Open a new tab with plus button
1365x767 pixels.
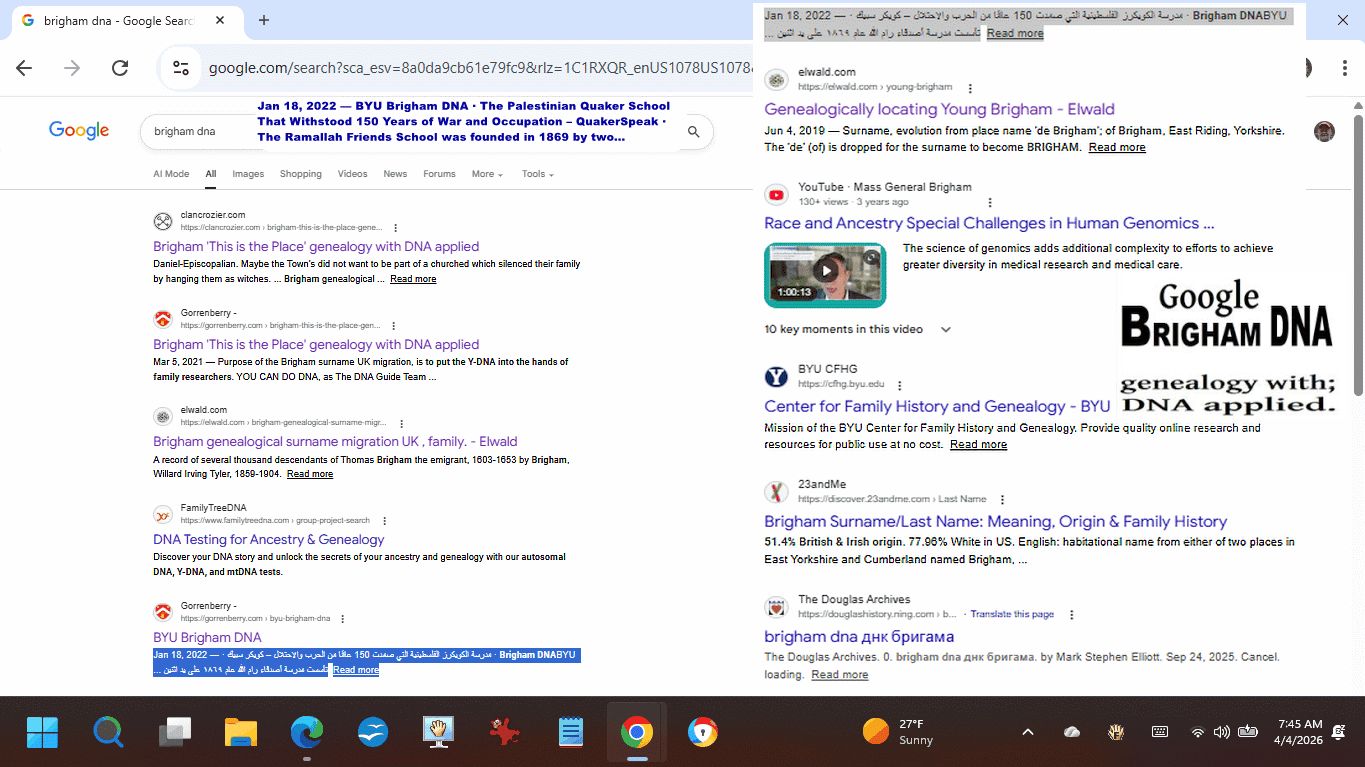pos(264,20)
